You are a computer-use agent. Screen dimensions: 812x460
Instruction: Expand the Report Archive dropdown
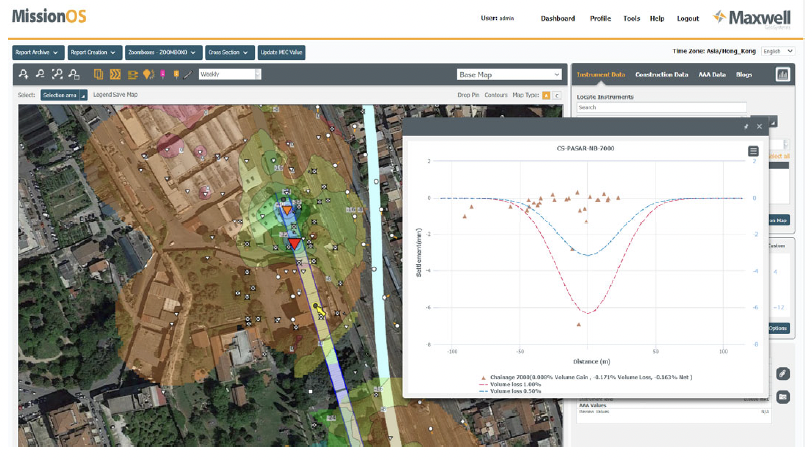(x=38, y=52)
